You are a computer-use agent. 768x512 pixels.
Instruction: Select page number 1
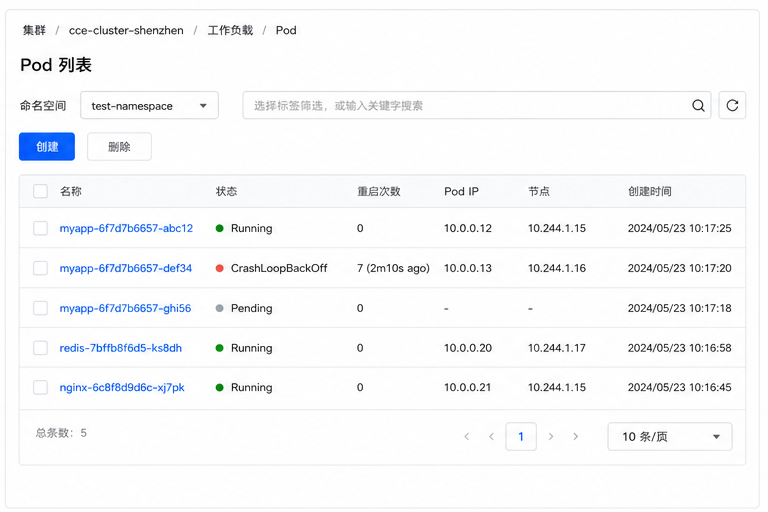click(x=521, y=437)
